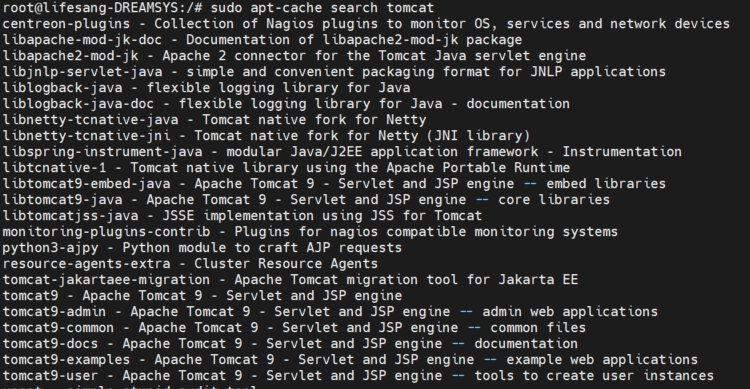Click the 'tomcat9-user' package name
The width and height of the screenshot is (750, 389).
(50, 376)
